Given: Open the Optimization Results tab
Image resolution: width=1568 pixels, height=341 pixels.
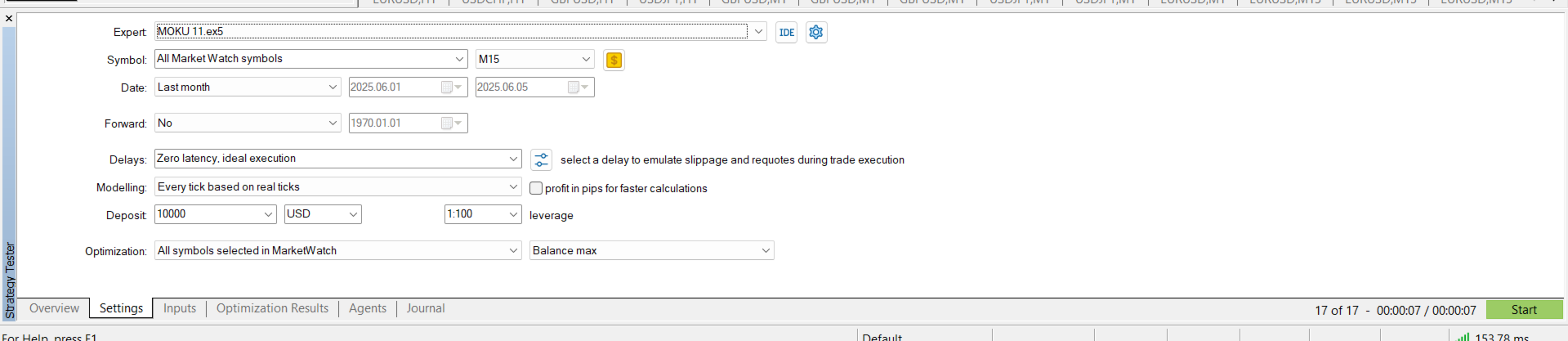Looking at the screenshot, I should 272,308.
